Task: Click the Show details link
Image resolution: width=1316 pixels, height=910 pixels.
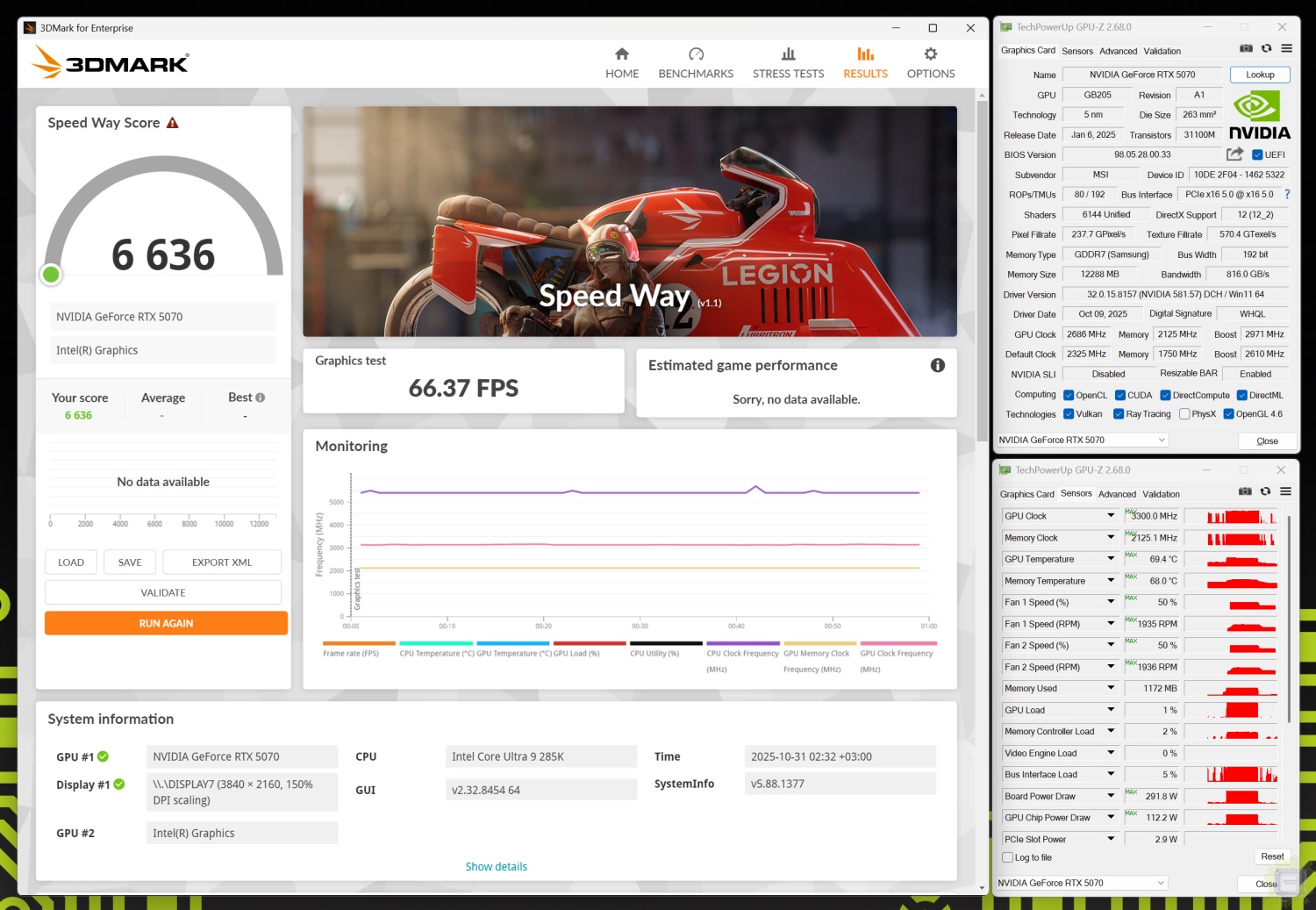Action: pos(497,866)
